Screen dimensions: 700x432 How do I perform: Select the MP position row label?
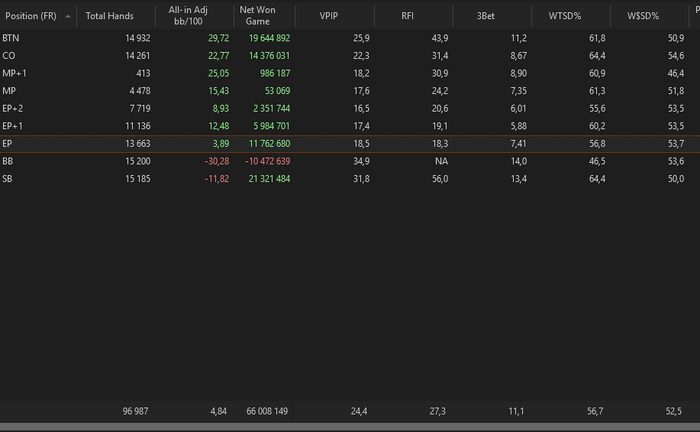point(9,91)
